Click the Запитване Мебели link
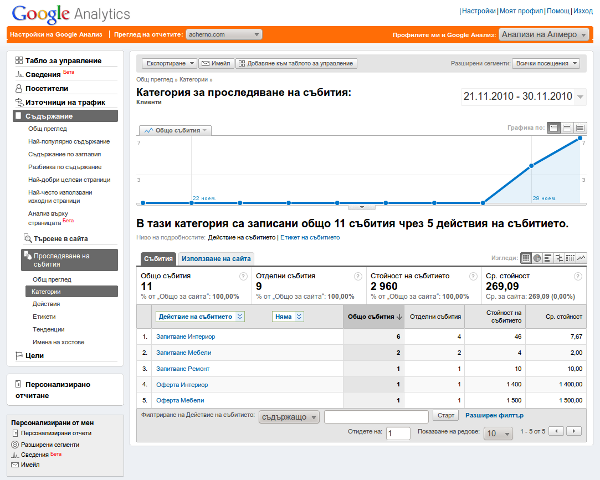The width and height of the screenshot is (600, 480). tap(184, 353)
